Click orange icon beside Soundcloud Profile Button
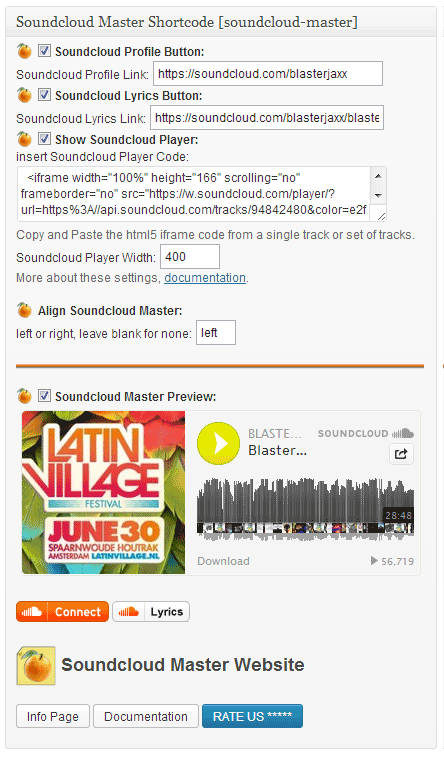The image size is (444, 757). (24, 51)
